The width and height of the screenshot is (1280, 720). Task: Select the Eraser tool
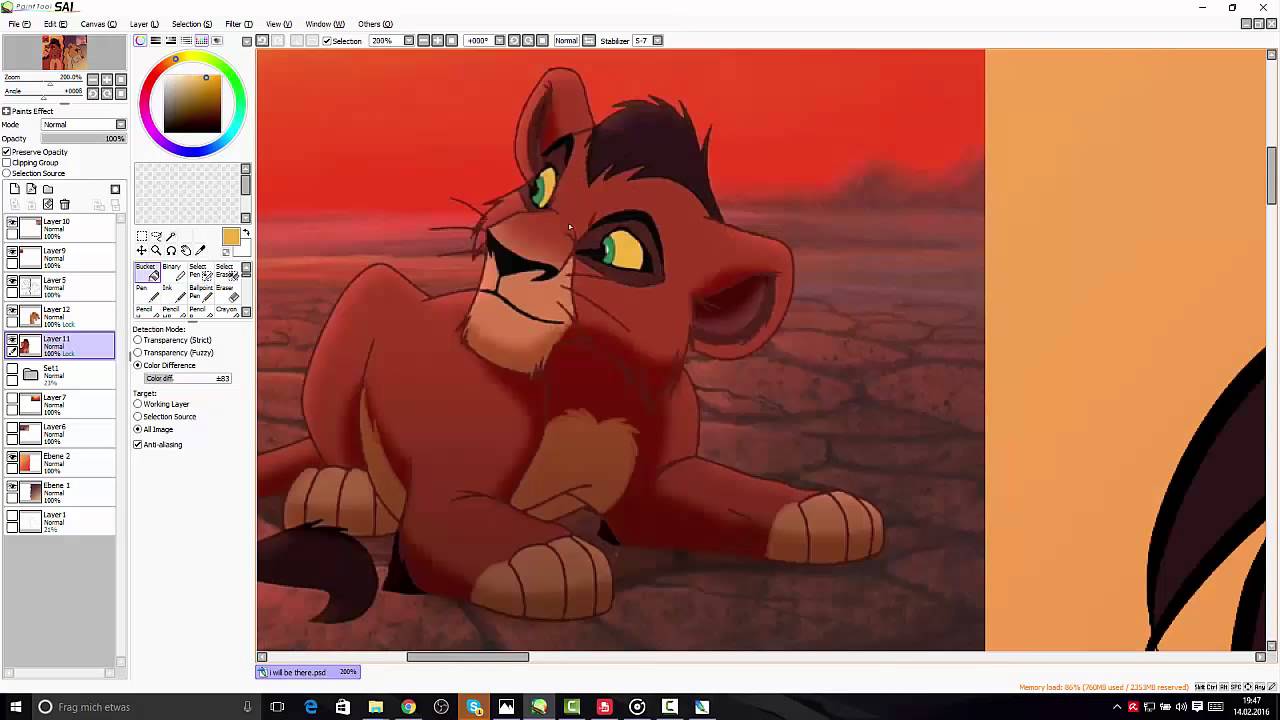(226, 294)
